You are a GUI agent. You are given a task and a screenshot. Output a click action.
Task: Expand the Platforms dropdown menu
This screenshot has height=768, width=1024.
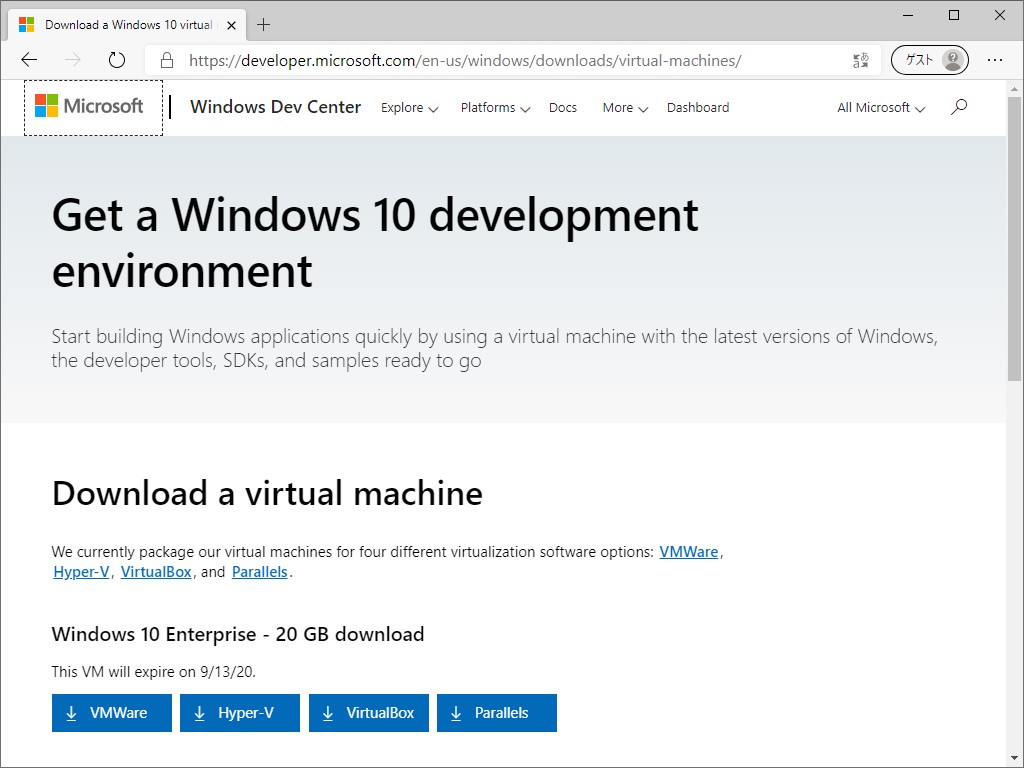[494, 108]
